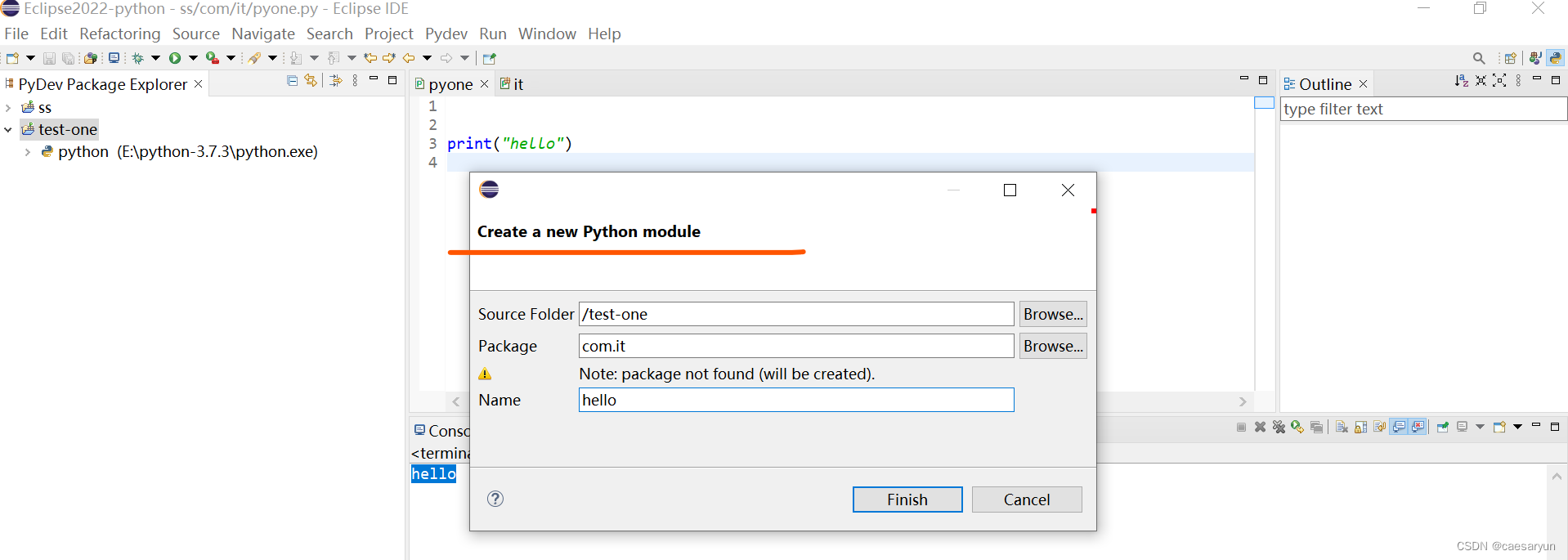Click the Save icon in main toolbar
Image resolution: width=1568 pixels, height=560 pixels.
(49, 58)
